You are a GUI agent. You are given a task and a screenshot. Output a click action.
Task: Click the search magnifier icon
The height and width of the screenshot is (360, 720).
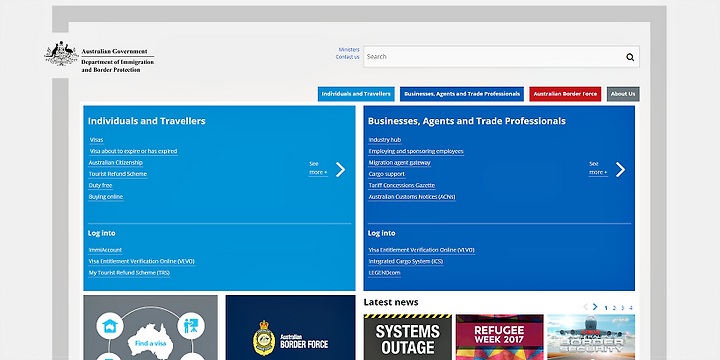click(630, 57)
